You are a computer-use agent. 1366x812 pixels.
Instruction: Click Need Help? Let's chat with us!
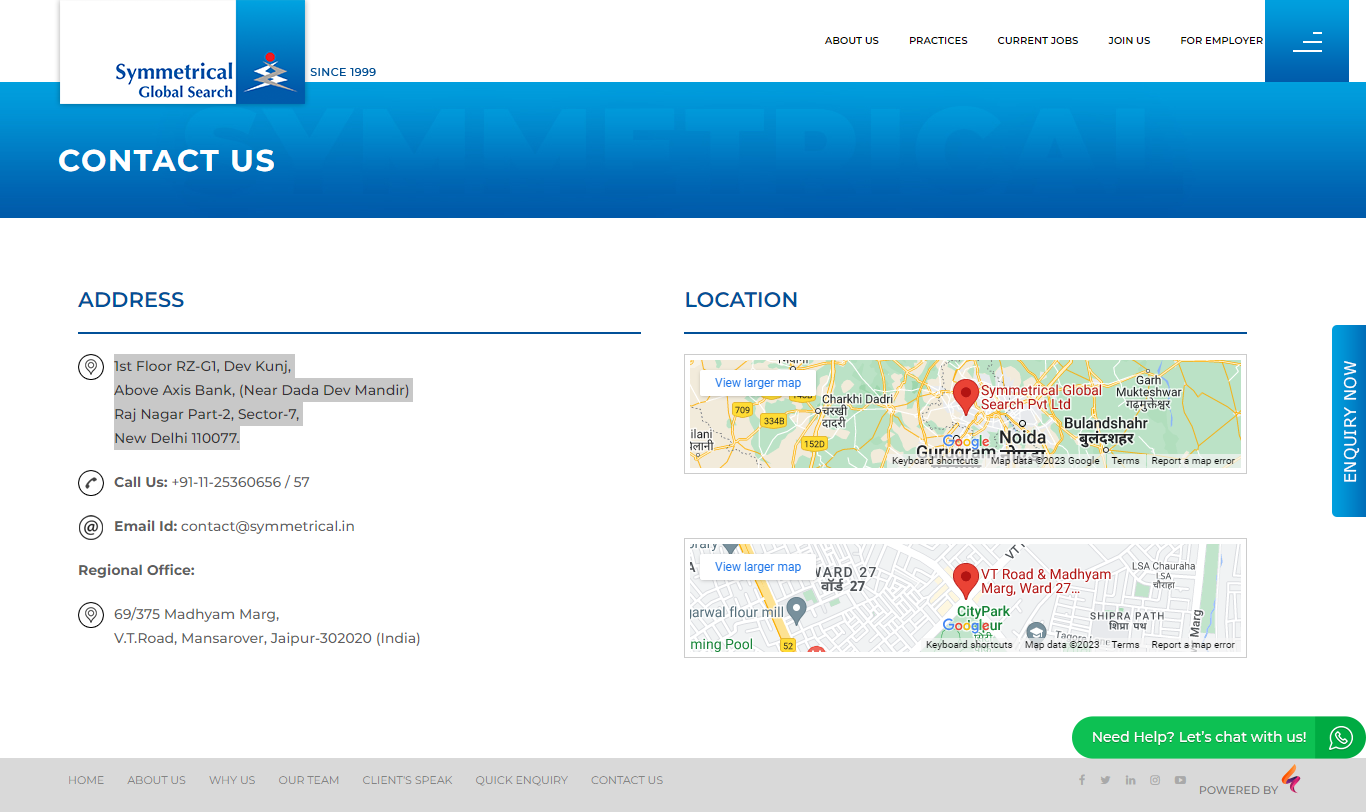tap(1199, 737)
